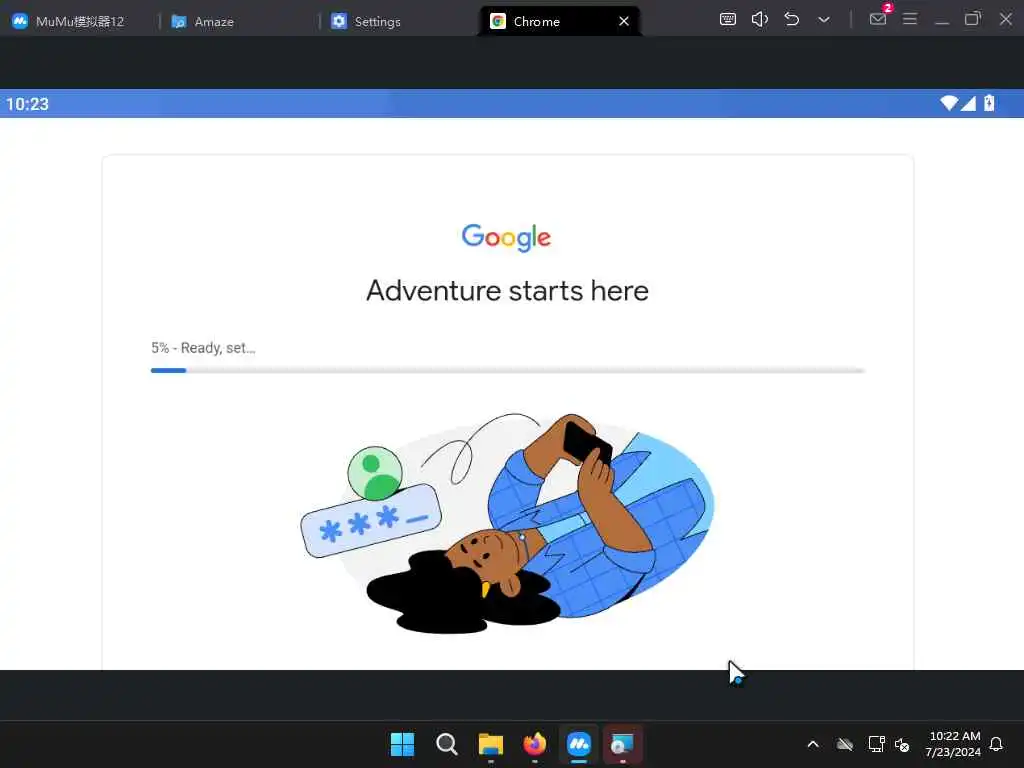The width and height of the screenshot is (1024, 768).
Task: Restore down the MuMu emulator window
Action: click(x=973, y=19)
